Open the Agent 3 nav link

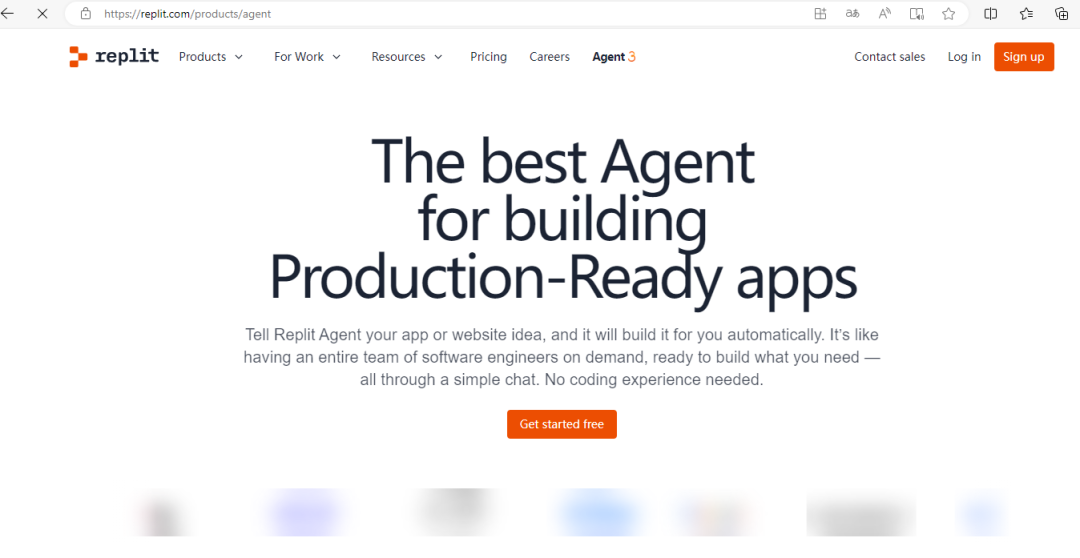(613, 57)
